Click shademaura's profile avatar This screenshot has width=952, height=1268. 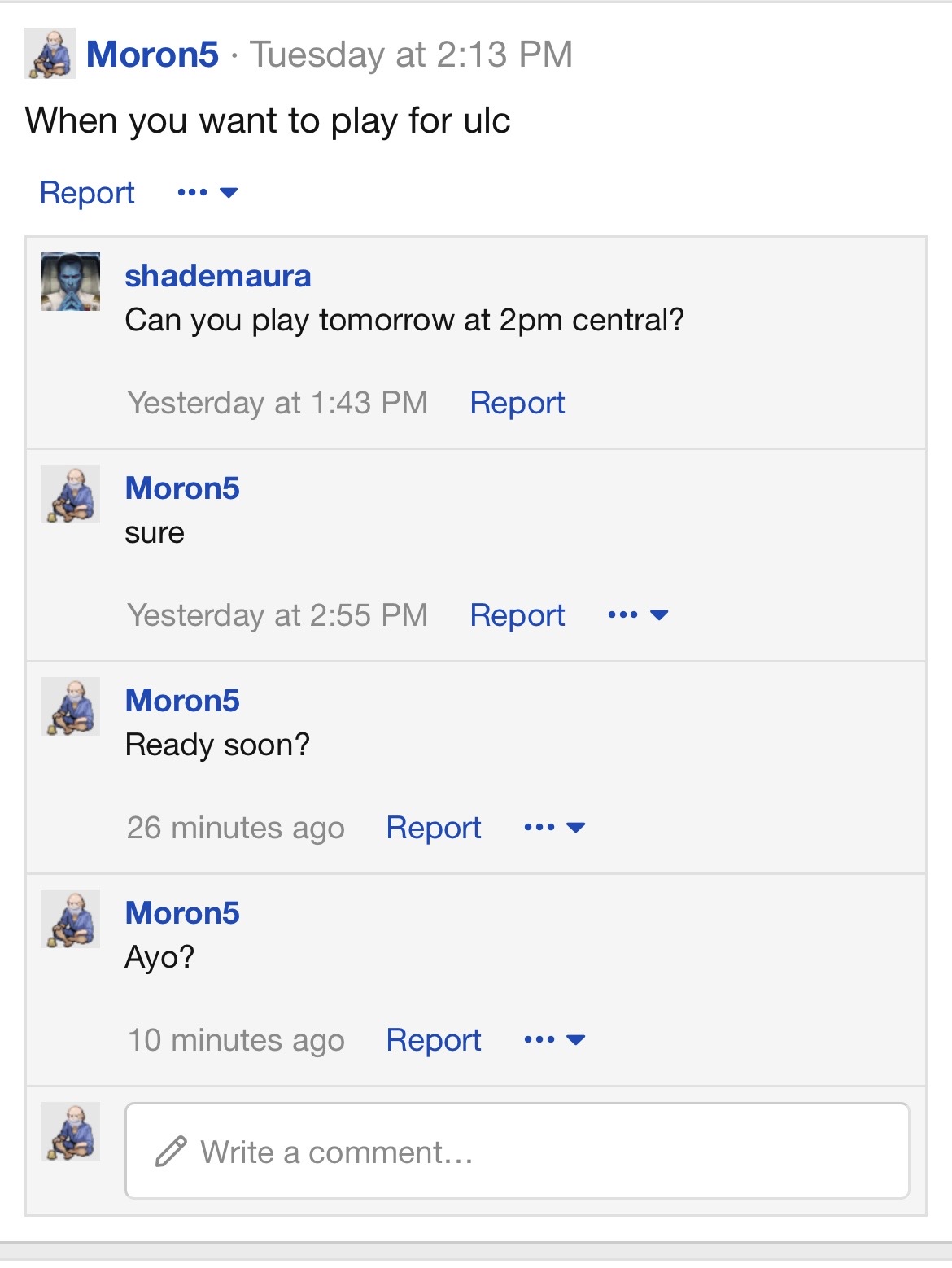pos(71,282)
